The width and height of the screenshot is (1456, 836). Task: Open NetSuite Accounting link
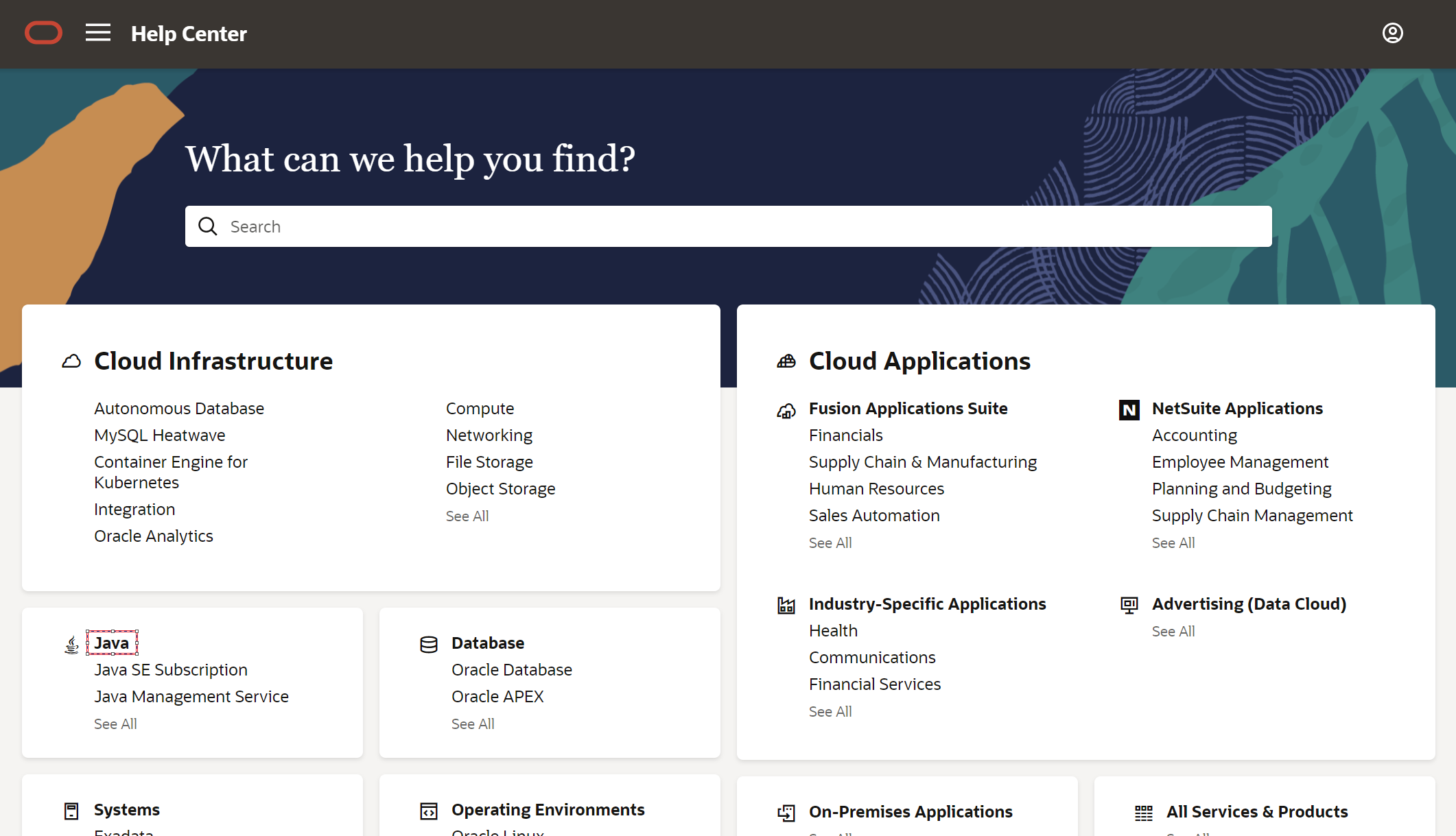click(1195, 435)
